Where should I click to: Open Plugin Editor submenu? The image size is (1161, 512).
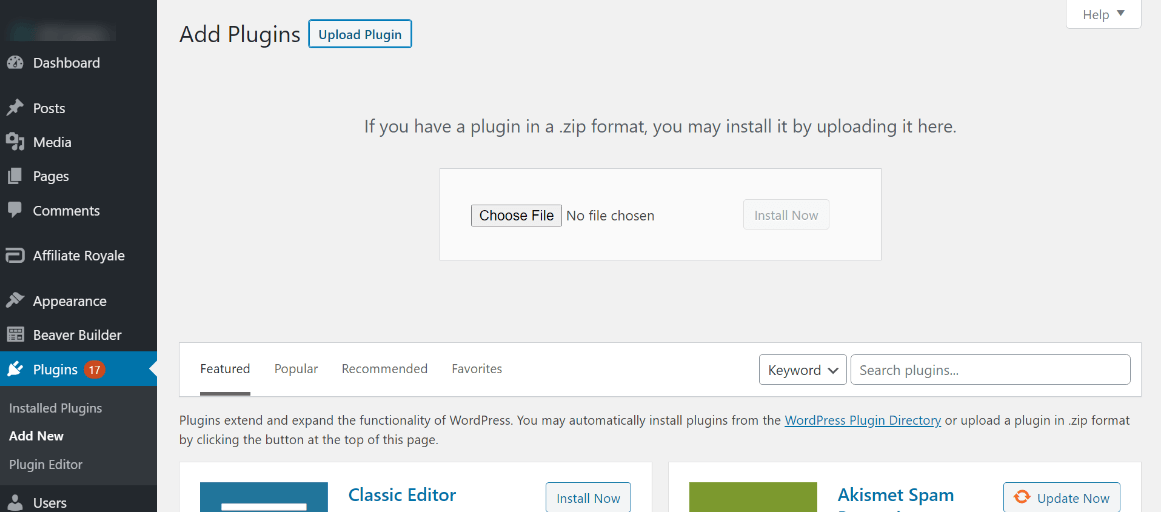point(46,465)
